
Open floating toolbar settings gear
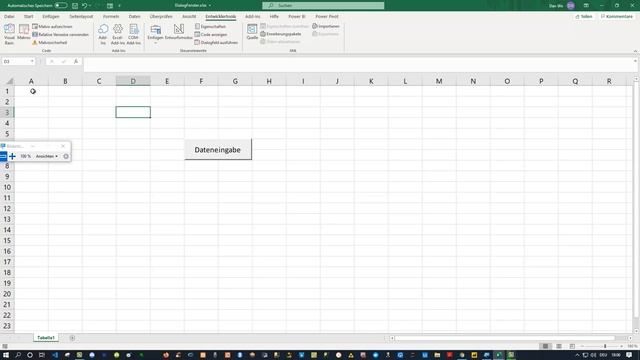click(66, 156)
